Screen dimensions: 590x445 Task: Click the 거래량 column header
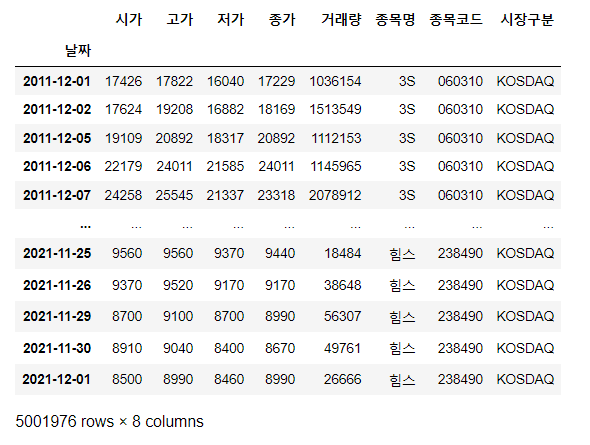pos(341,20)
